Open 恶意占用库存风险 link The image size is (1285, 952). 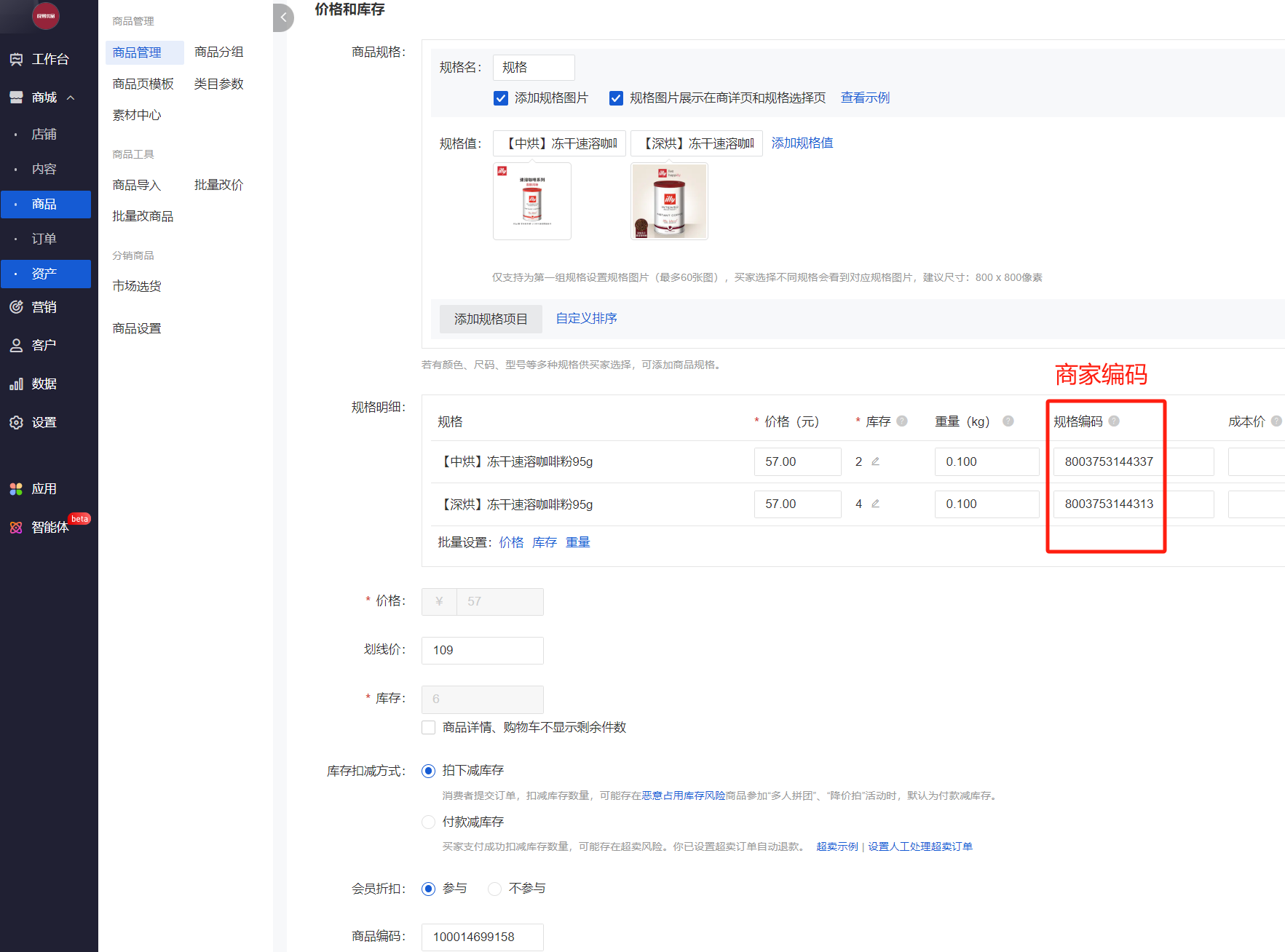(x=684, y=796)
